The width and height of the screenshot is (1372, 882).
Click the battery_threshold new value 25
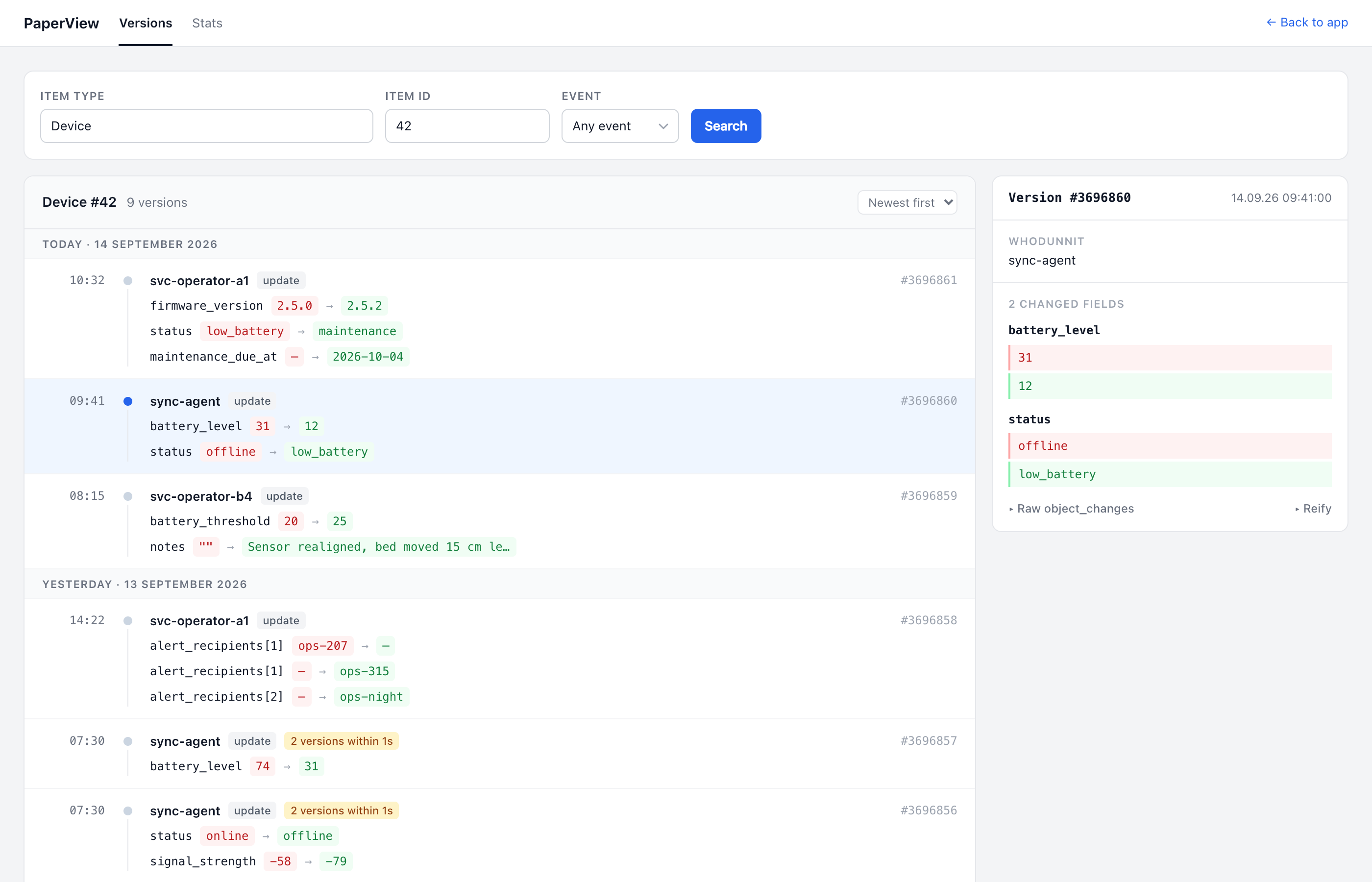pos(340,522)
